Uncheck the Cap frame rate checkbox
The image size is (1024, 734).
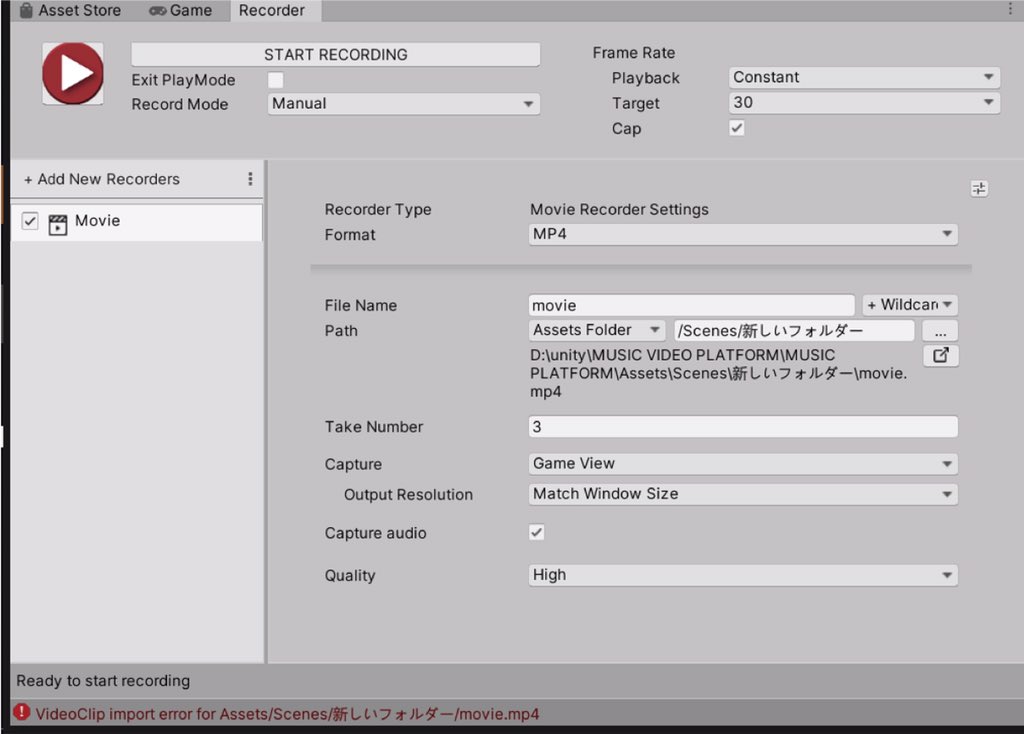(x=737, y=128)
